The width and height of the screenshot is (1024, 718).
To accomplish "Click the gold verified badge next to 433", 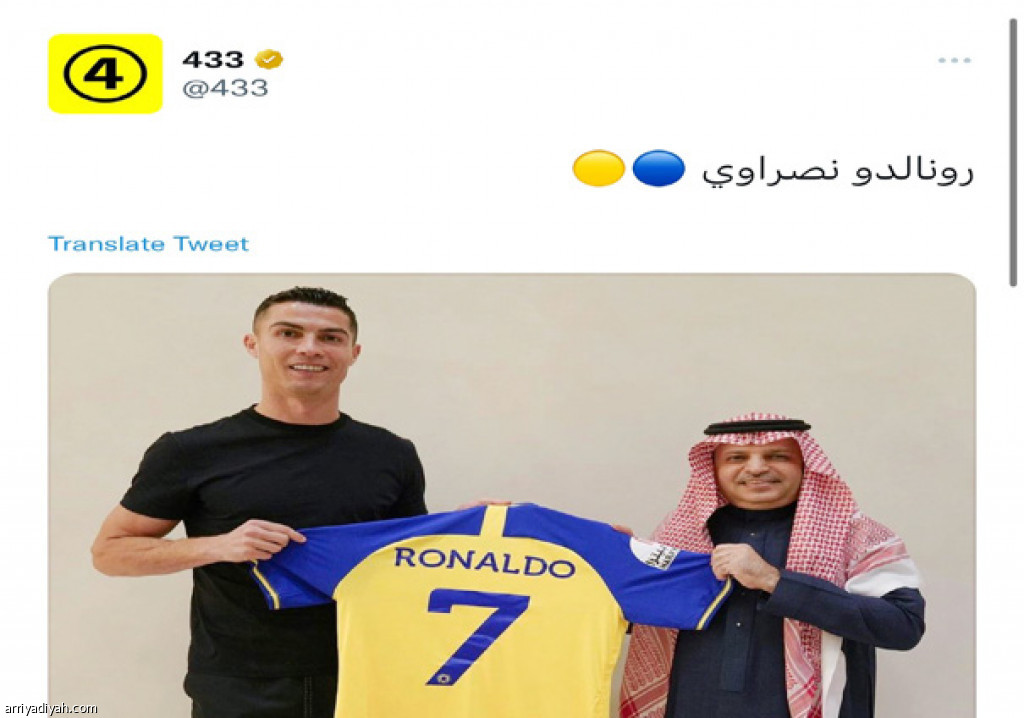I will click(x=269, y=59).
